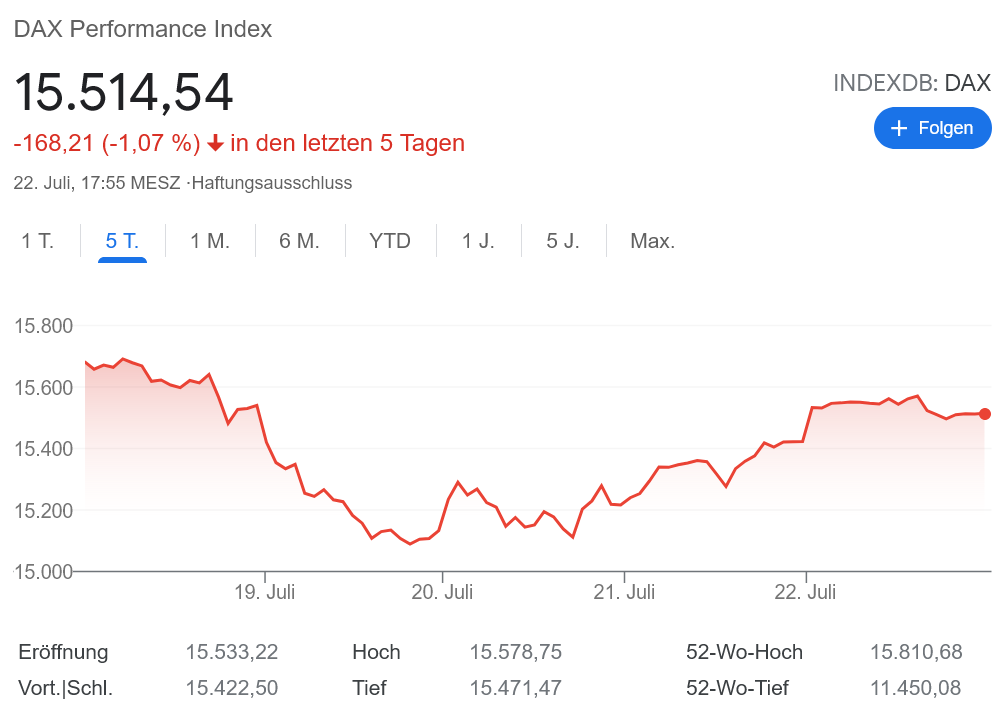This screenshot has height=728, width=1008.
Task: Click the DAX Performance Index title
Action: (142, 29)
